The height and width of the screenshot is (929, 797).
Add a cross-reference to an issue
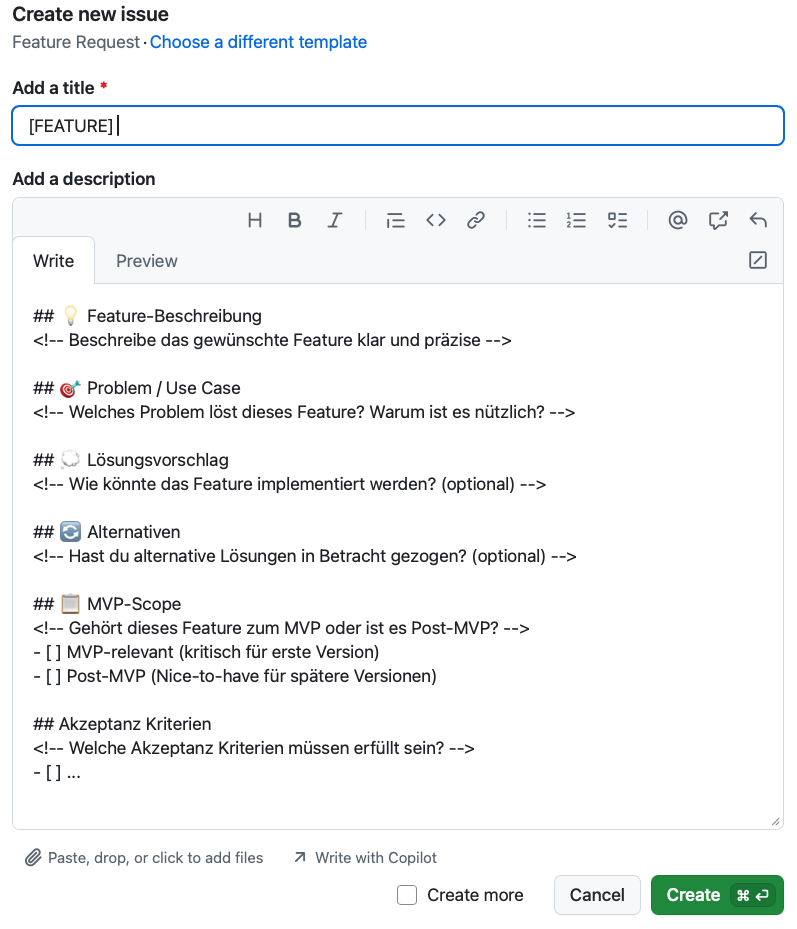[718, 220]
